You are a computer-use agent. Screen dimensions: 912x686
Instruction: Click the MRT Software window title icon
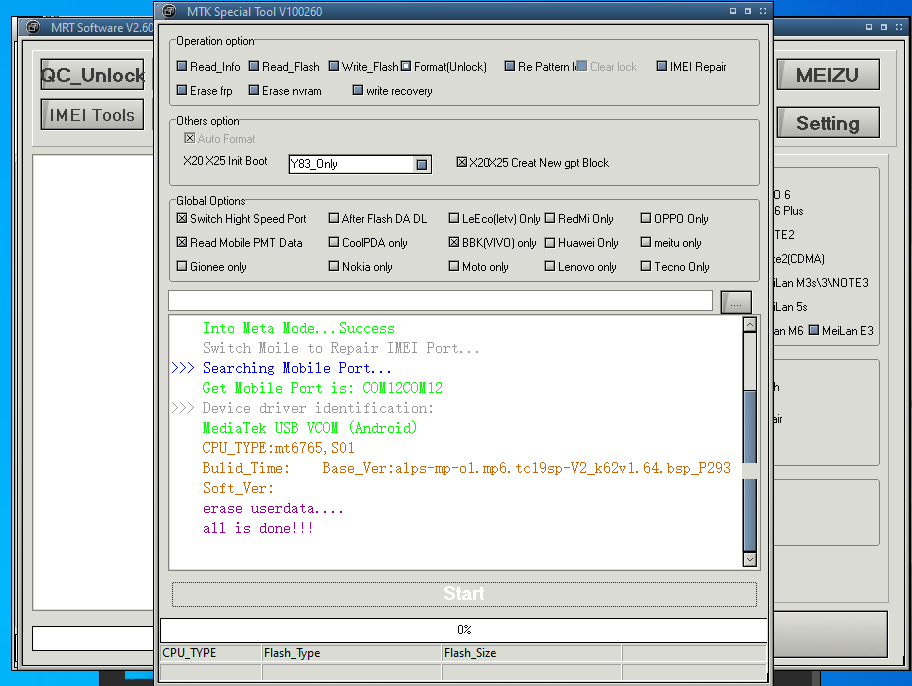(x=33, y=27)
